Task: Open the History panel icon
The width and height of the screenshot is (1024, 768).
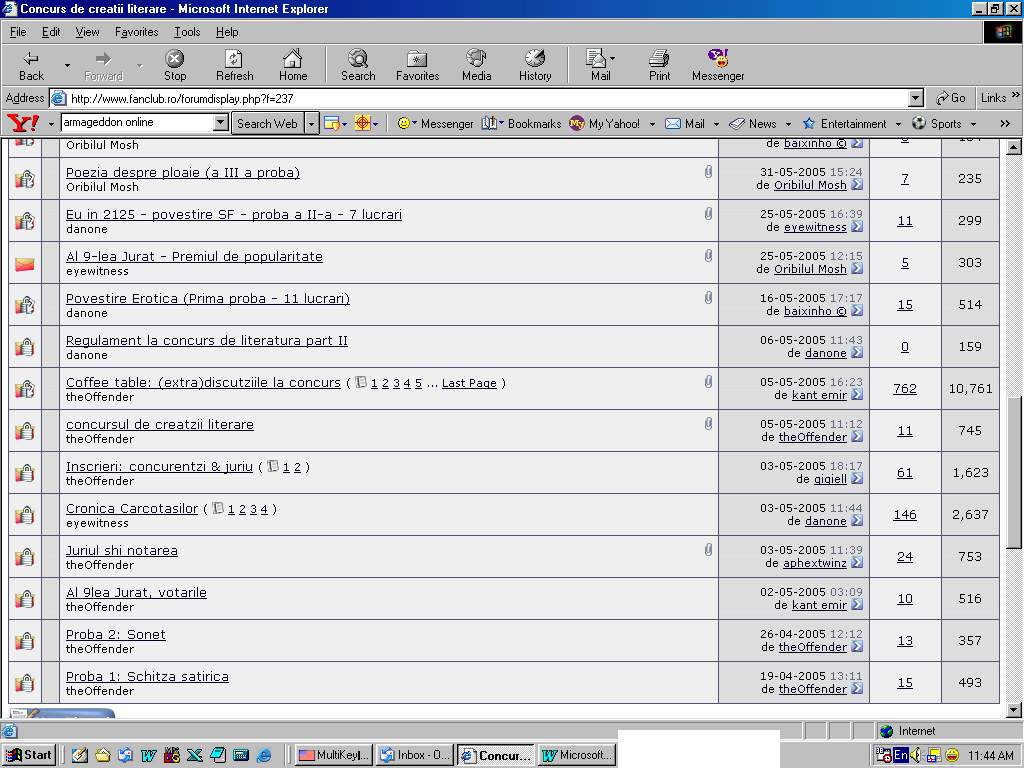Action: [x=535, y=66]
